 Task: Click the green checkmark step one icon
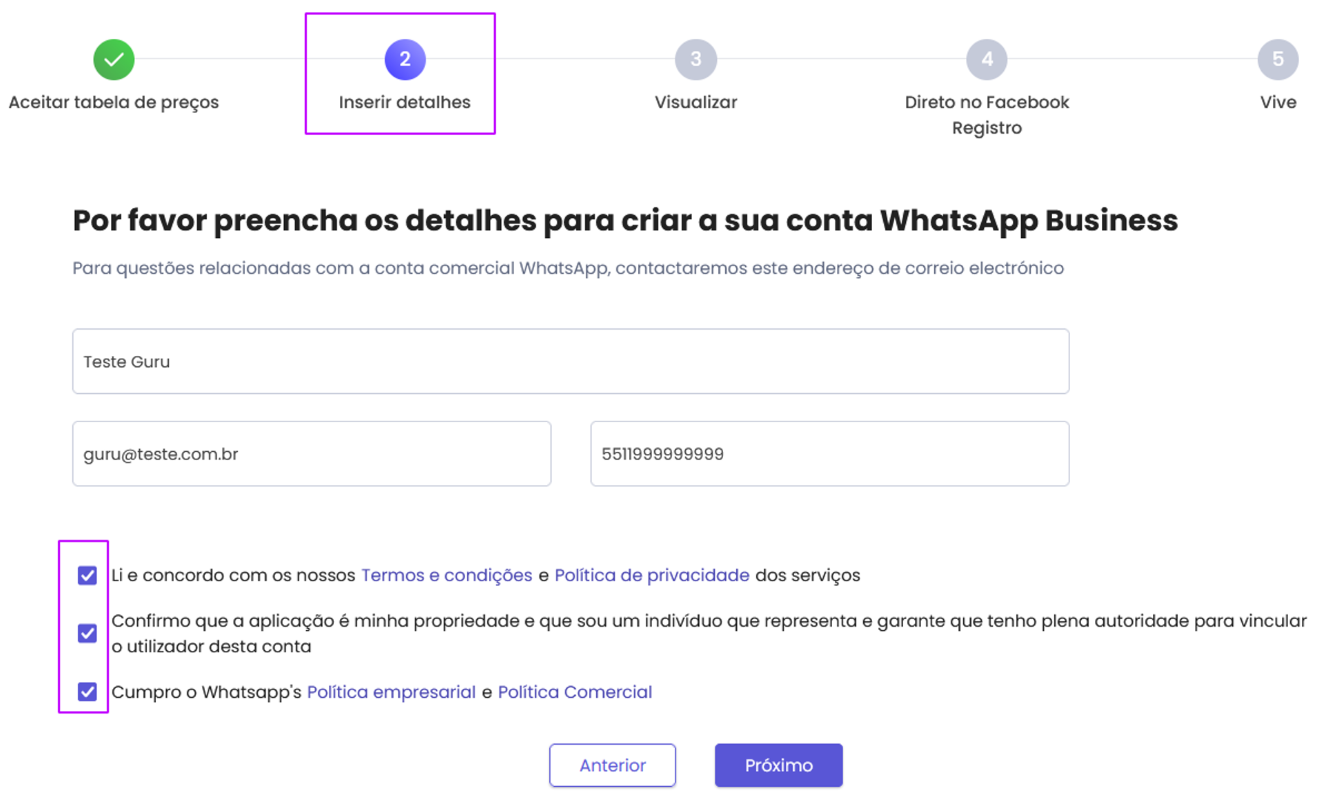pos(114,60)
